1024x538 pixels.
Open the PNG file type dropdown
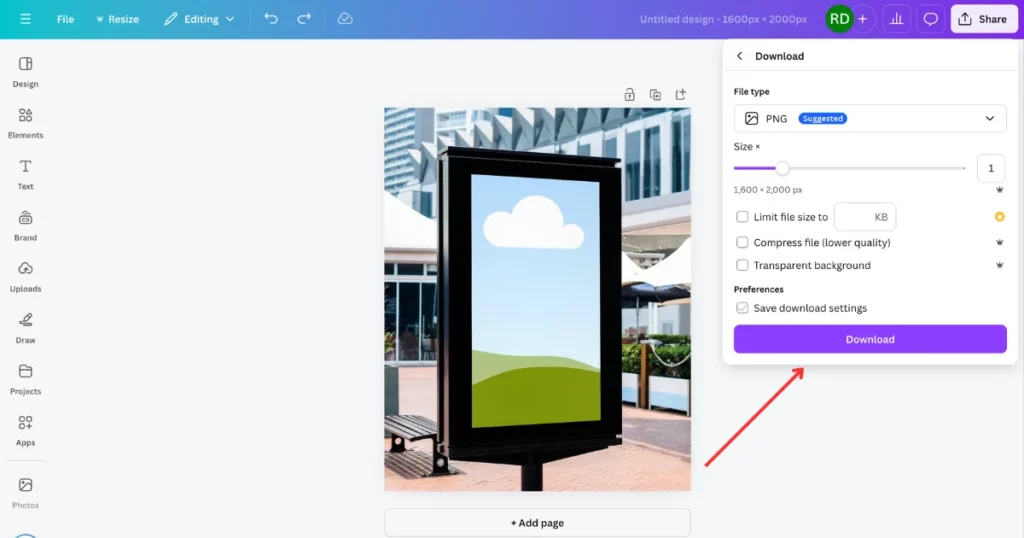click(870, 118)
